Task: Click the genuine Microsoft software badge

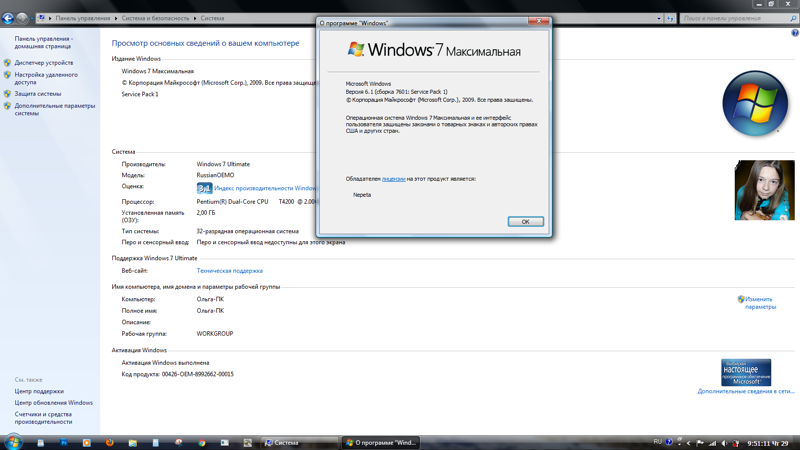Action: point(746,372)
